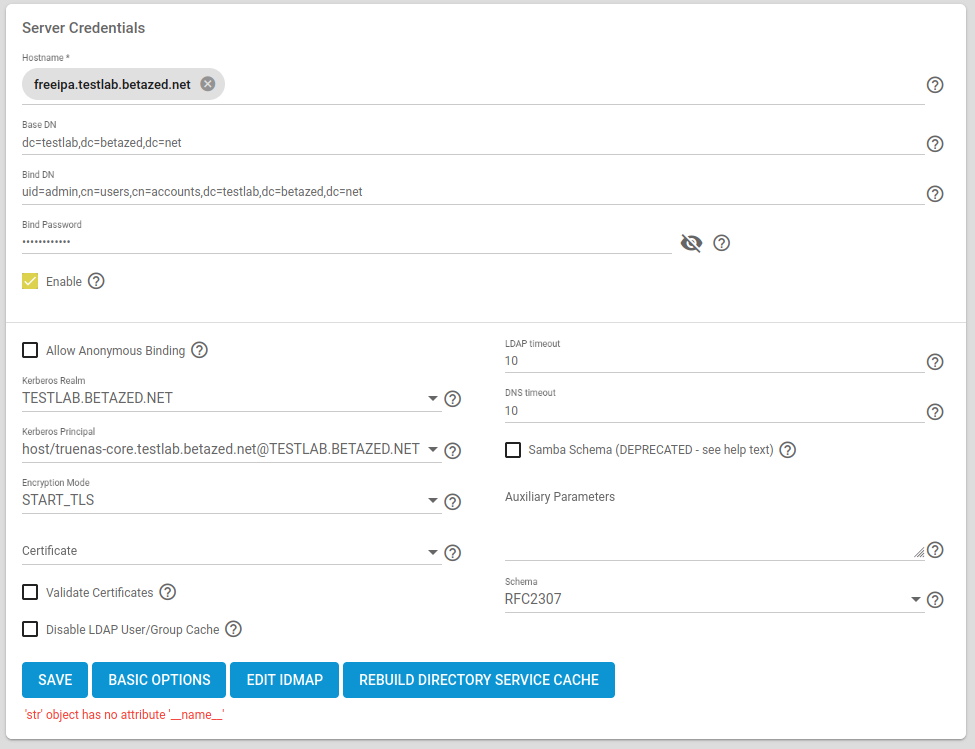Image resolution: width=975 pixels, height=749 pixels.
Task: Remove the freeipa.testlab.betazed.net hostname chip
Action: point(208,84)
